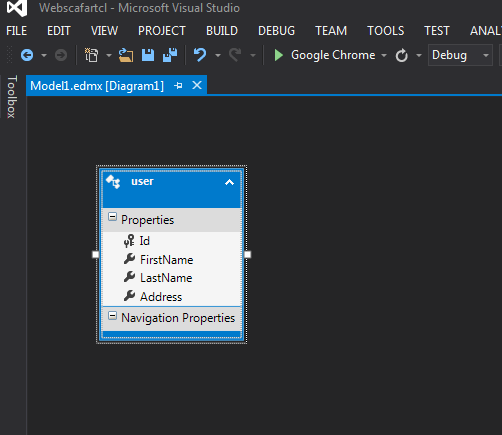Click the Navigate Forward arrow icon

point(61,55)
